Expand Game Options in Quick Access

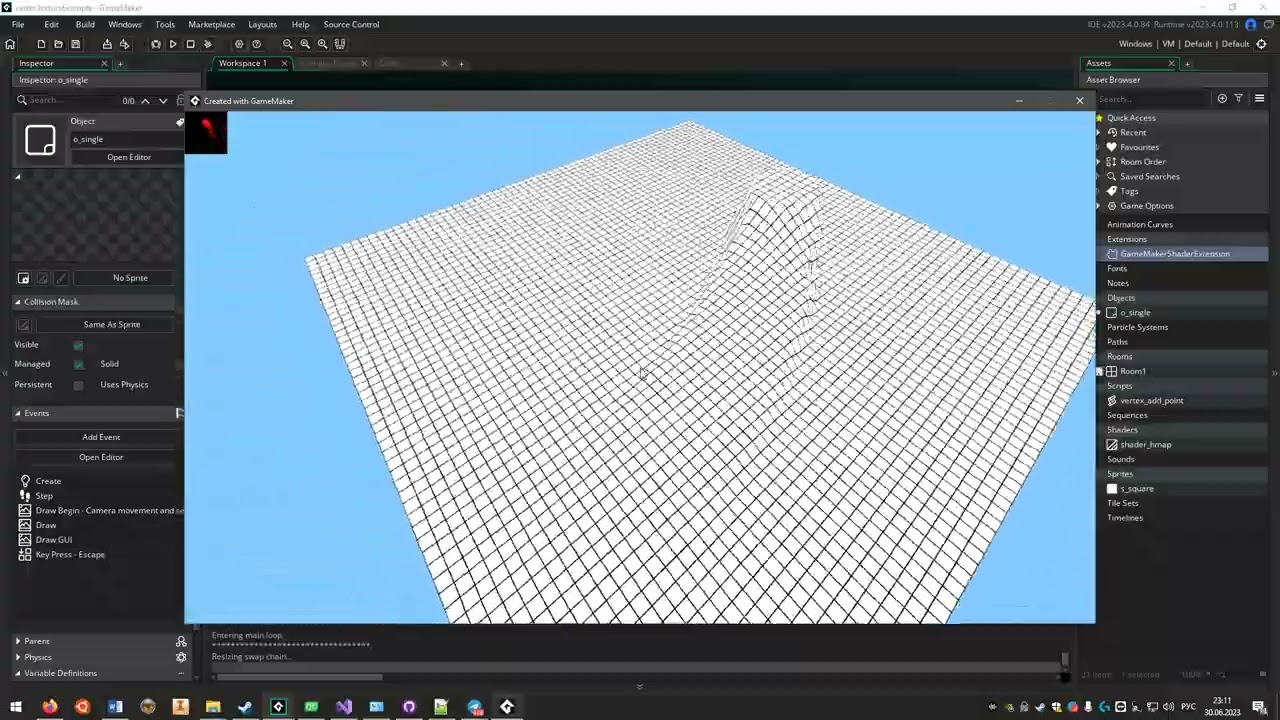[x=1099, y=206]
